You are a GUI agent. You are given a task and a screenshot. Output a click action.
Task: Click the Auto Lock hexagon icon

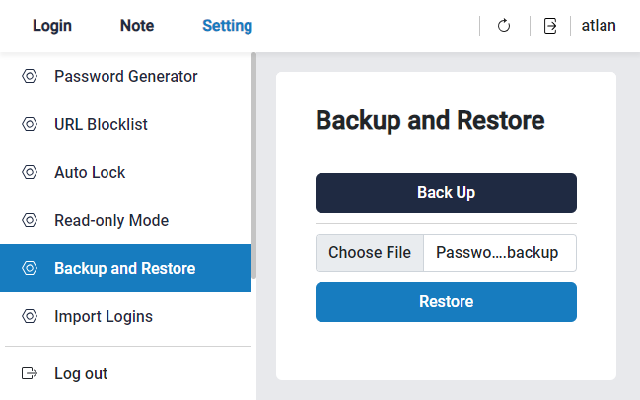click(29, 172)
